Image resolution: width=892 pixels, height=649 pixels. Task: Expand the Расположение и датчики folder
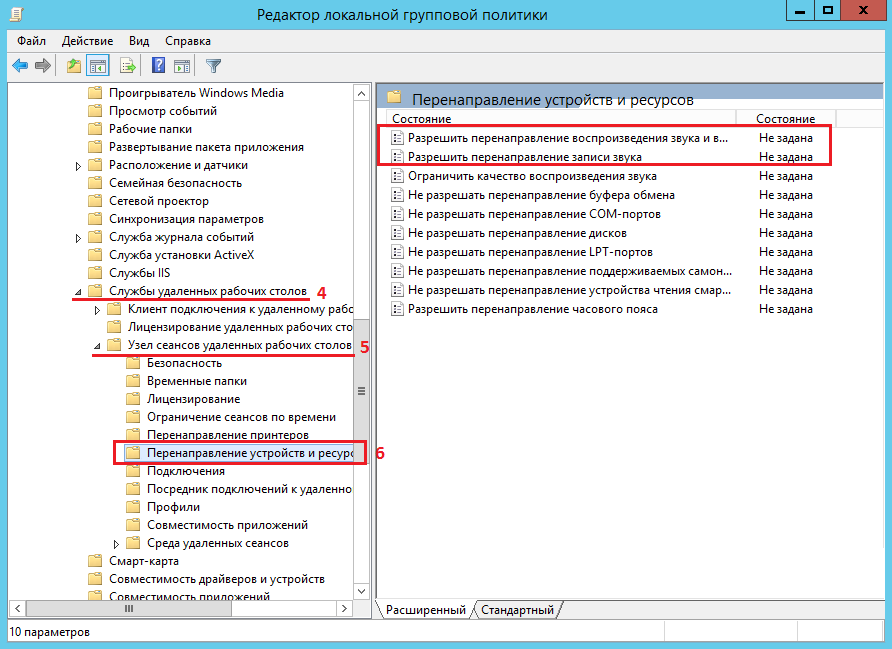tap(79, 165)
